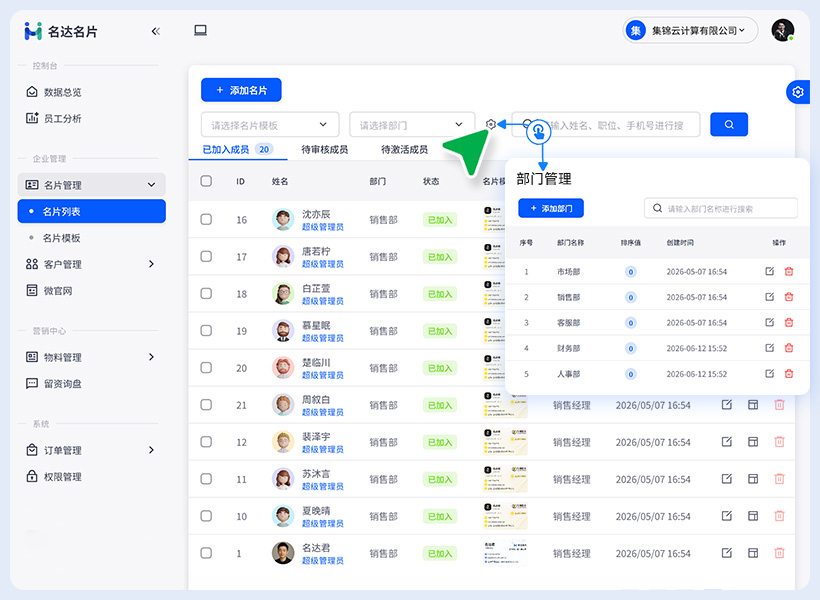Open the 集锦云计算有限公司 company switcher
The height and width of the screenshot is (600, 820).
690,30
